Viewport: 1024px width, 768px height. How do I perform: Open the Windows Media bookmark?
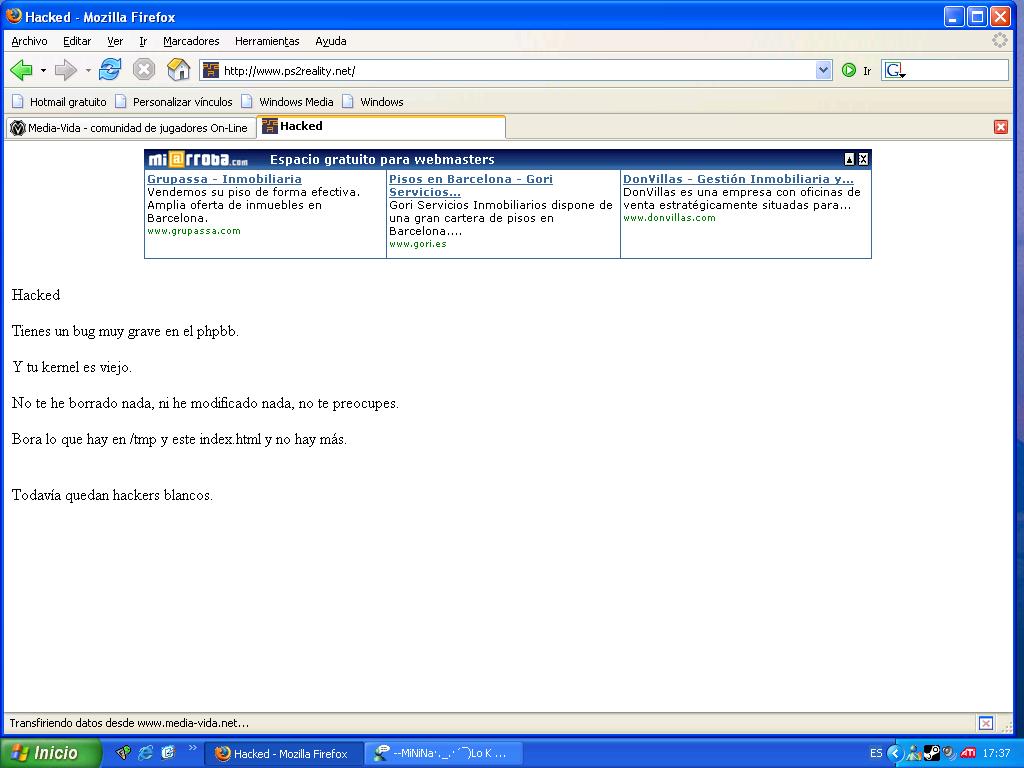click(x=287, y=102)
